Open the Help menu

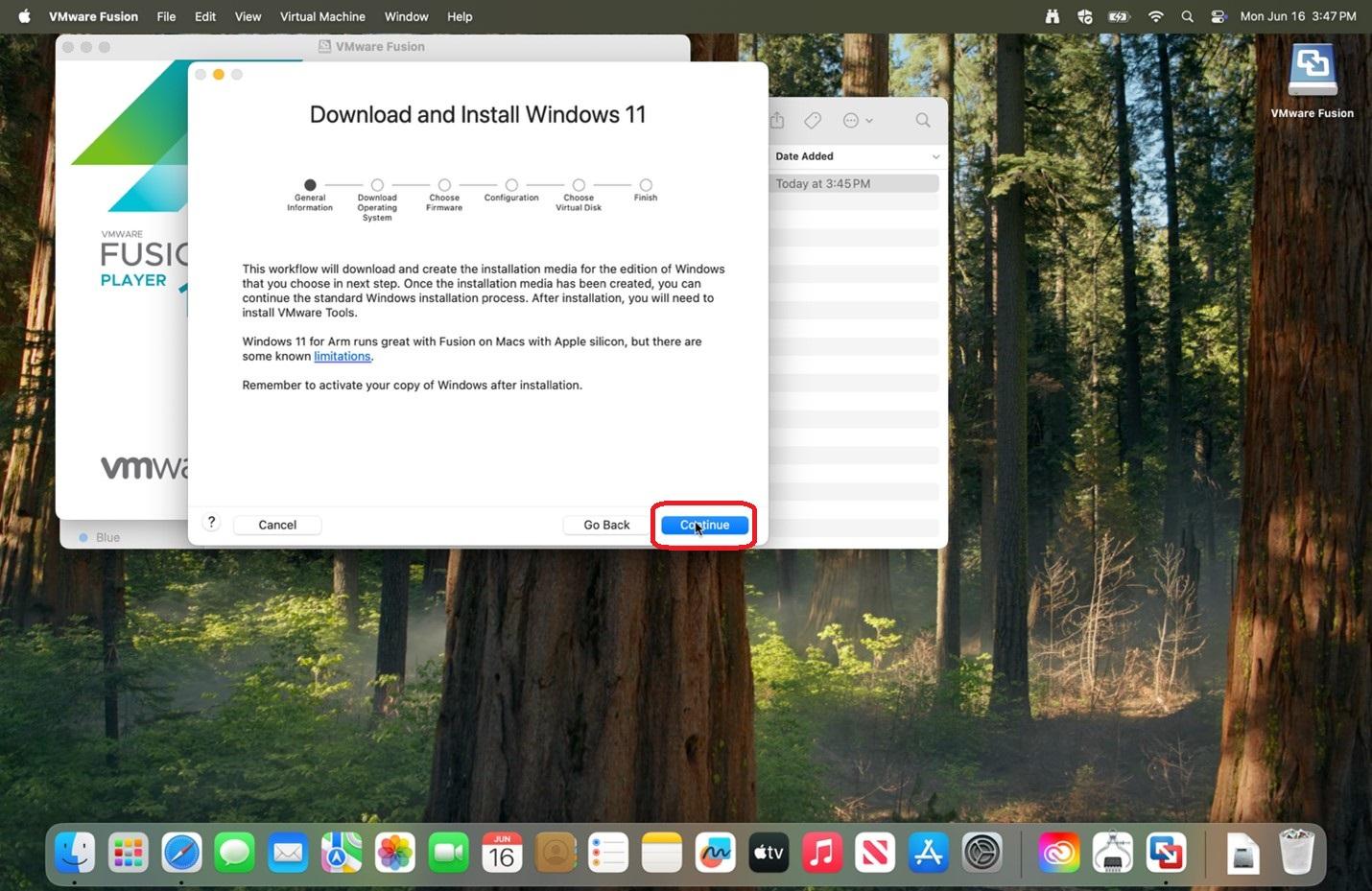[x=460, y=16]
